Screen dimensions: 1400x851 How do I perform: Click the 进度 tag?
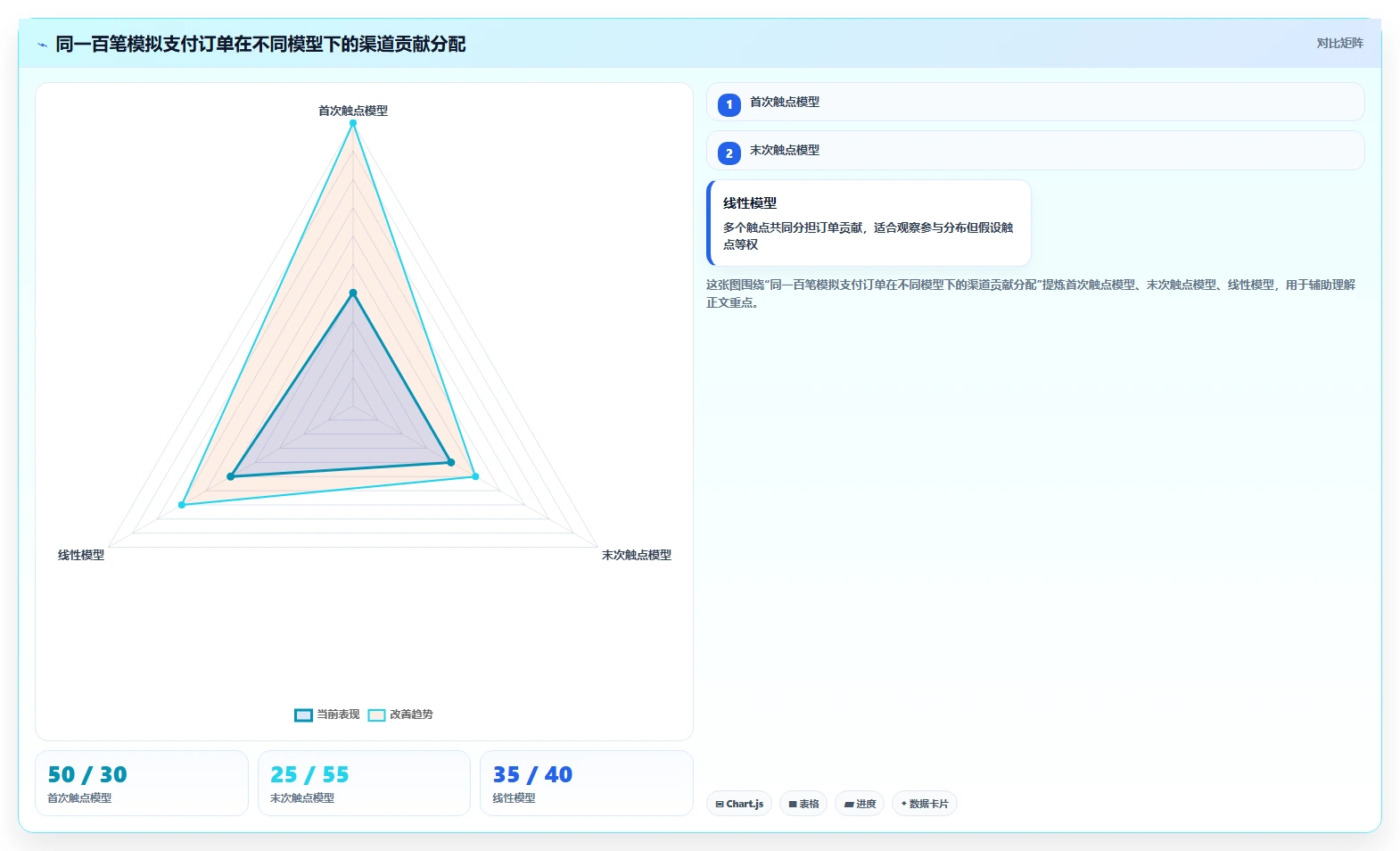[860, 804]
